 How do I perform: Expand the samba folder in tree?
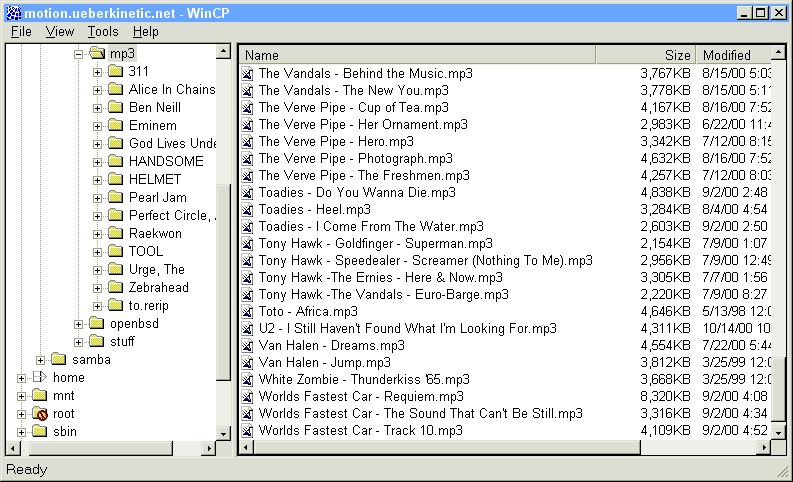(40, 360)
